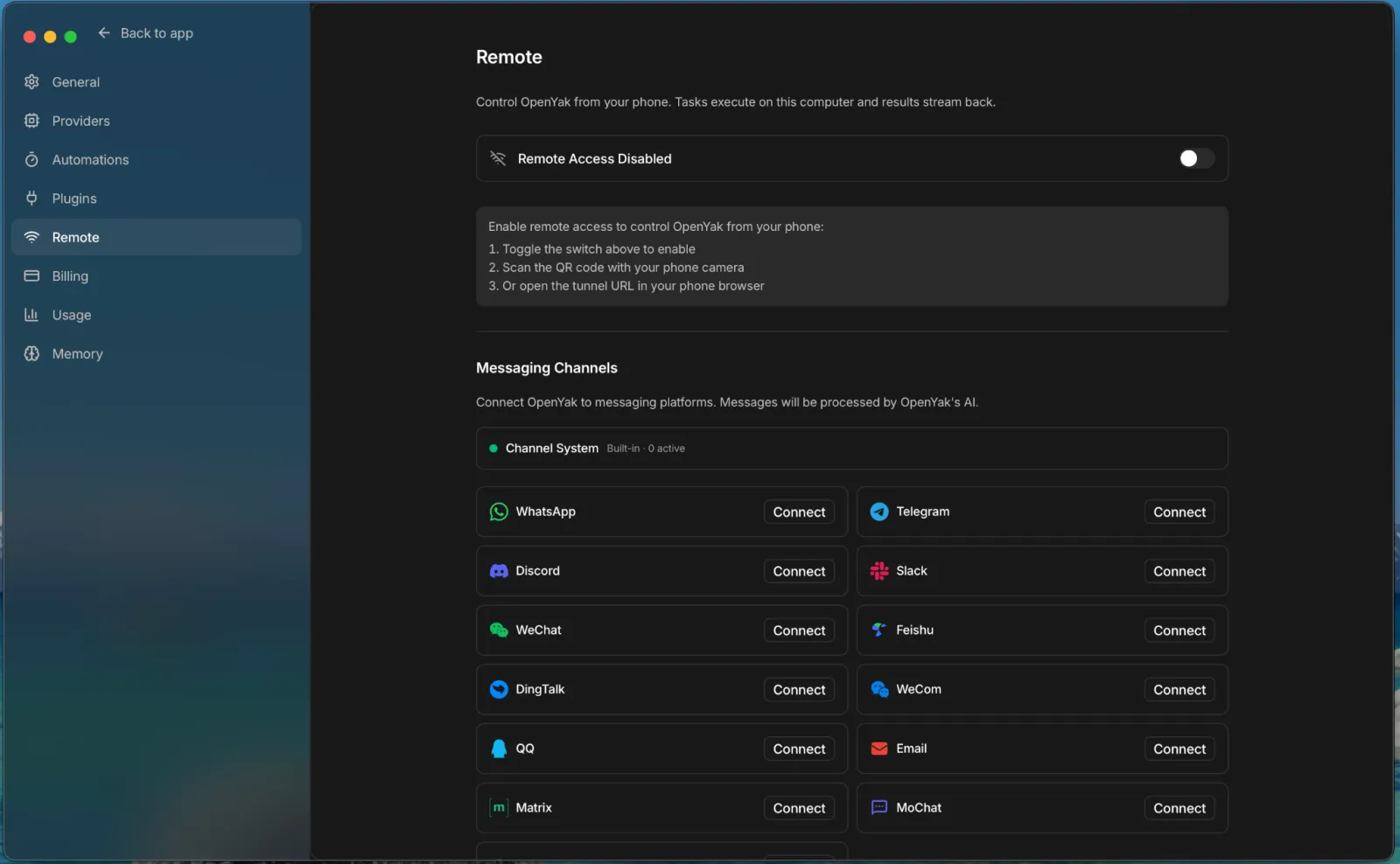Enable the Remote Access toggle switch

point(1195,158)
